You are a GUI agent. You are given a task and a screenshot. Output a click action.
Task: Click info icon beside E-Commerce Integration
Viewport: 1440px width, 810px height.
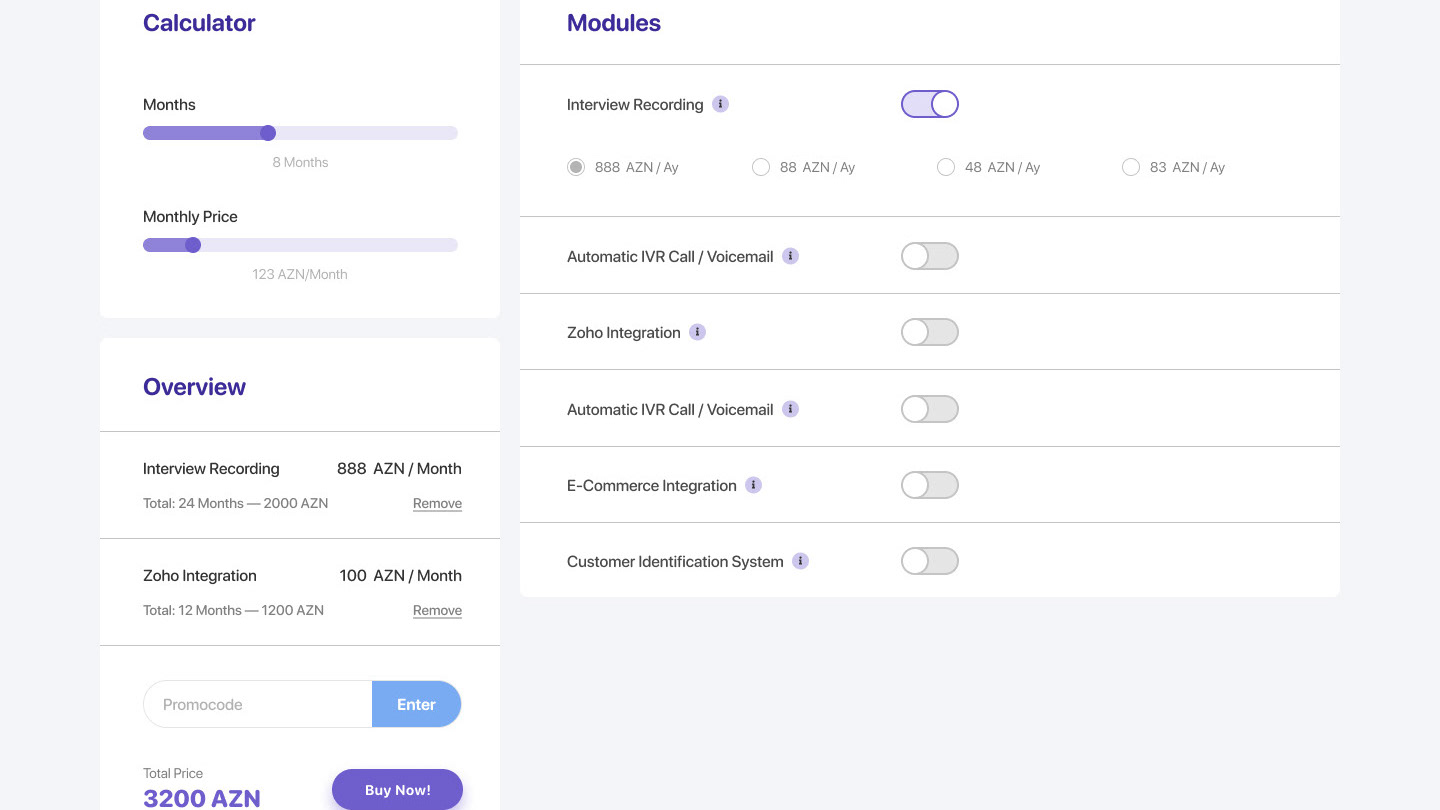point(754,485)
